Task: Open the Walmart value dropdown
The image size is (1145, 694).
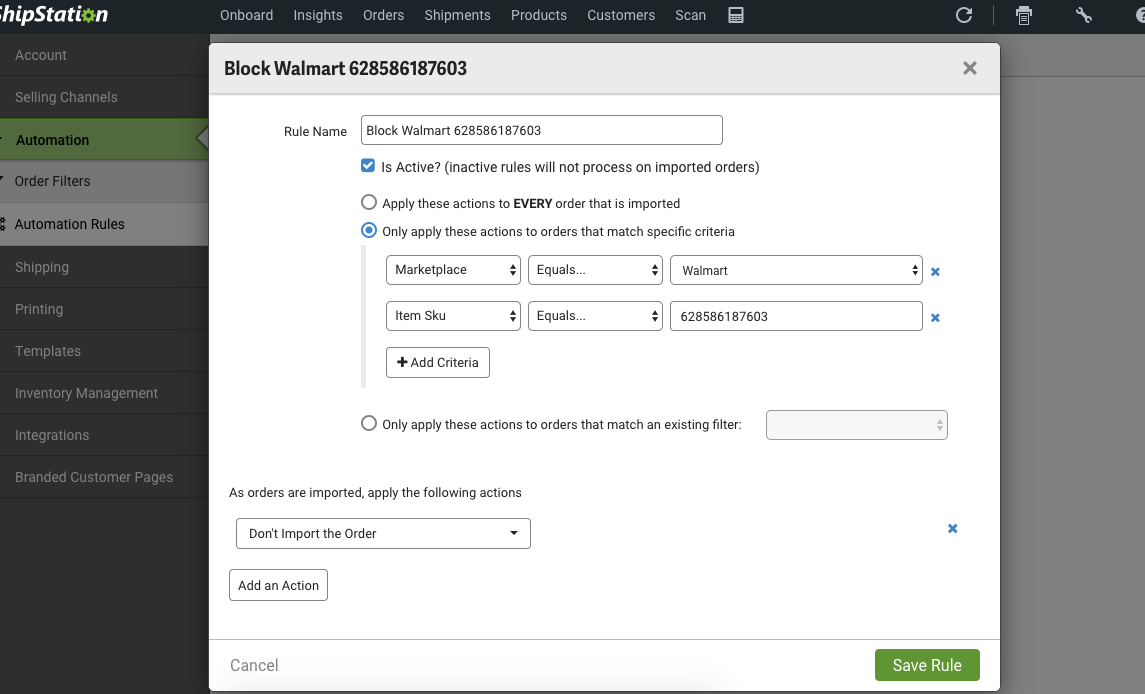Action: (x=797, y=270)
